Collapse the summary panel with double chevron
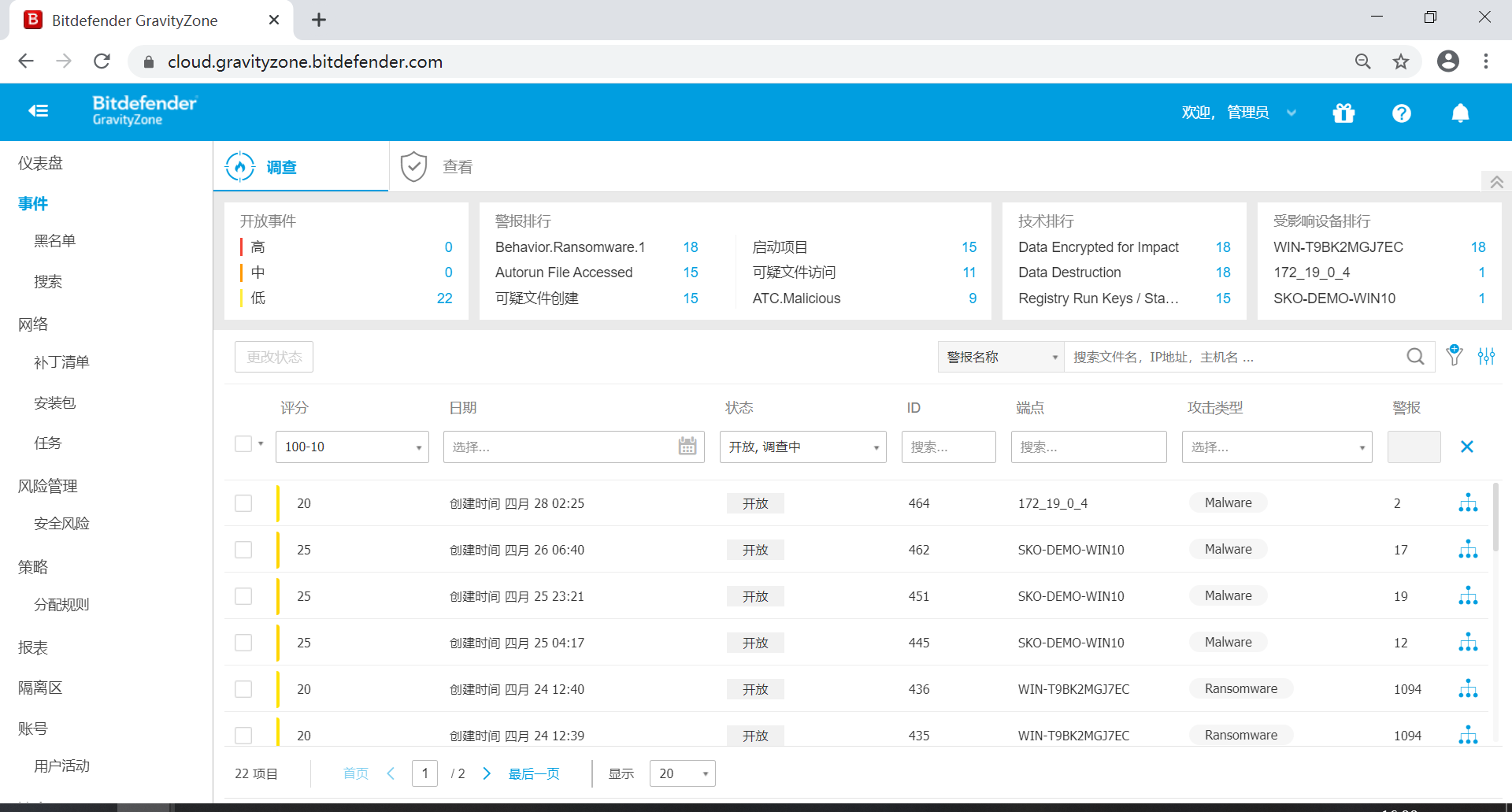The height and width of the screenshot is (812, 1512). [1496, 182]
